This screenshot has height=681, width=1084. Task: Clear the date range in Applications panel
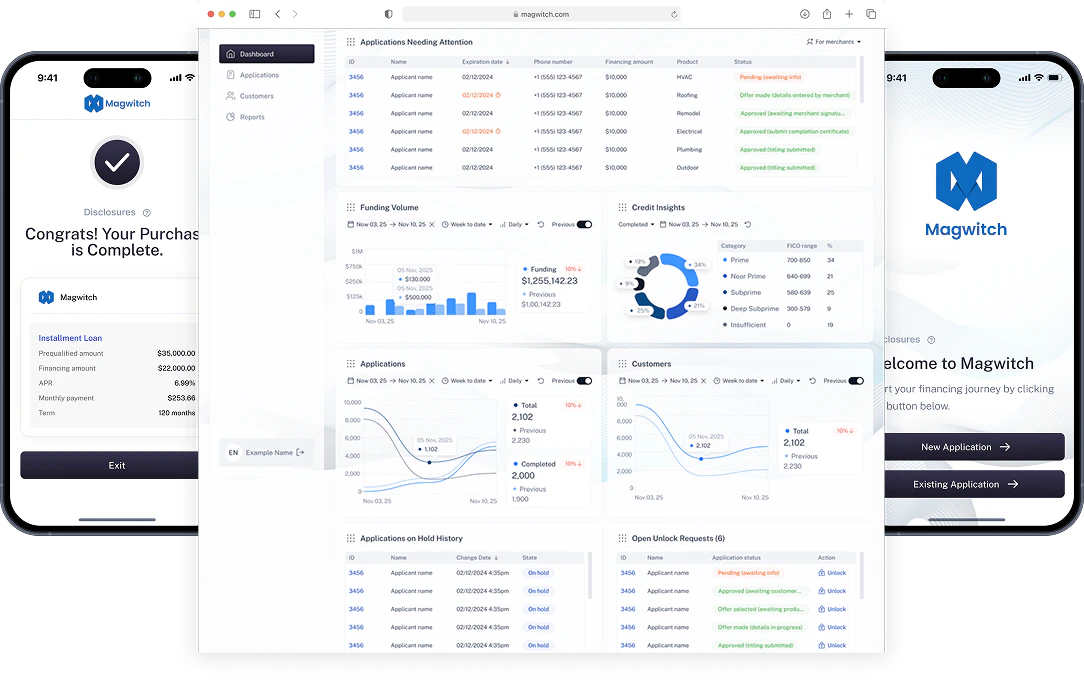coord(432,381)
